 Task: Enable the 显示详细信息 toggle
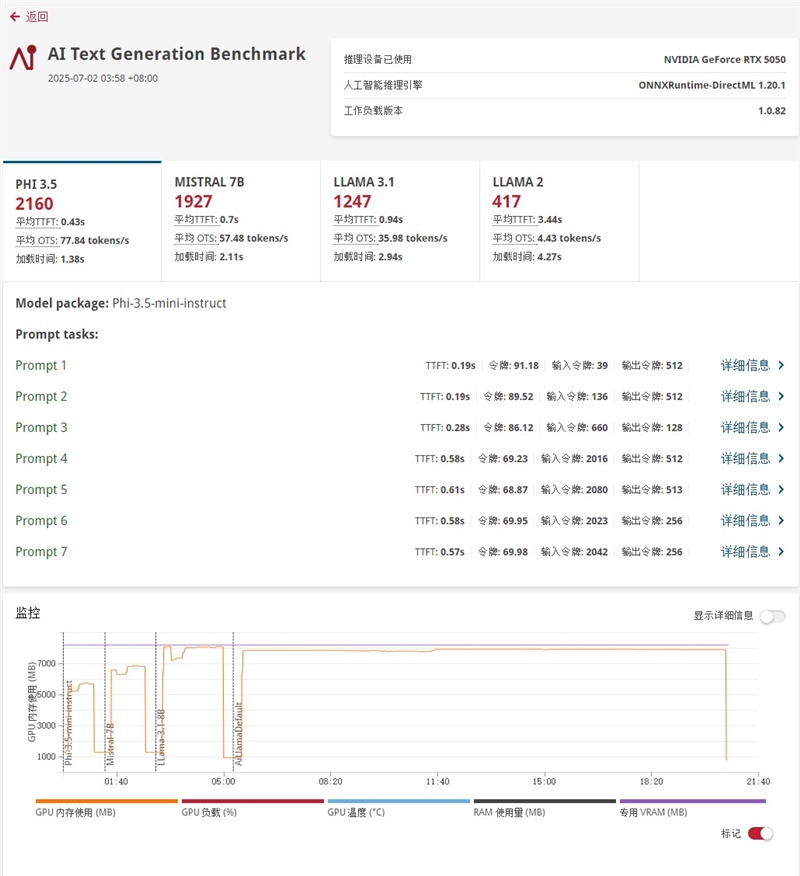coord(773,616)
